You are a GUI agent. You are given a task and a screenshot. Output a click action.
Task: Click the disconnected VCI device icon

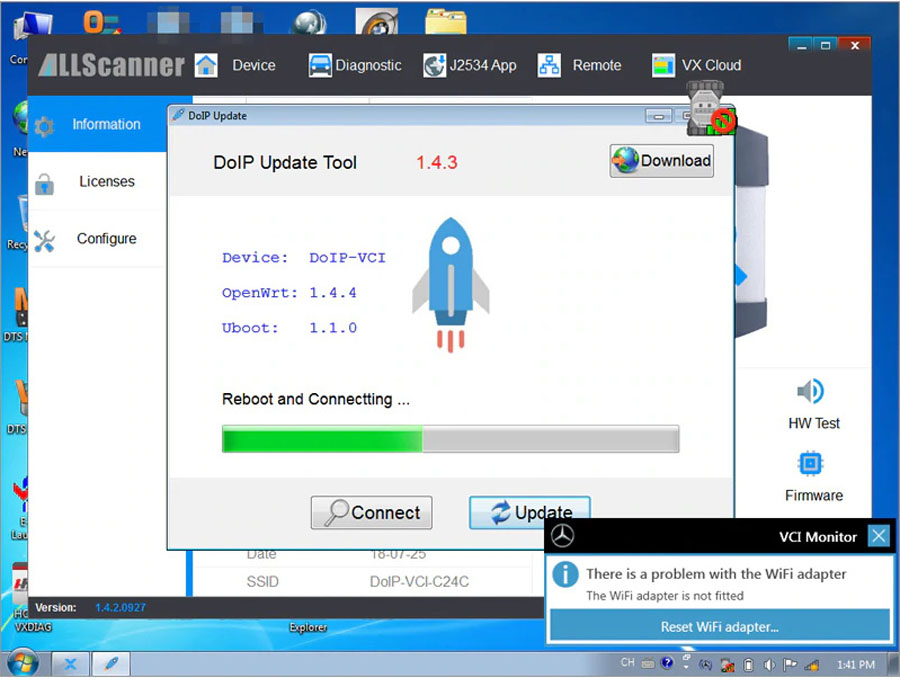coord(711,109)
